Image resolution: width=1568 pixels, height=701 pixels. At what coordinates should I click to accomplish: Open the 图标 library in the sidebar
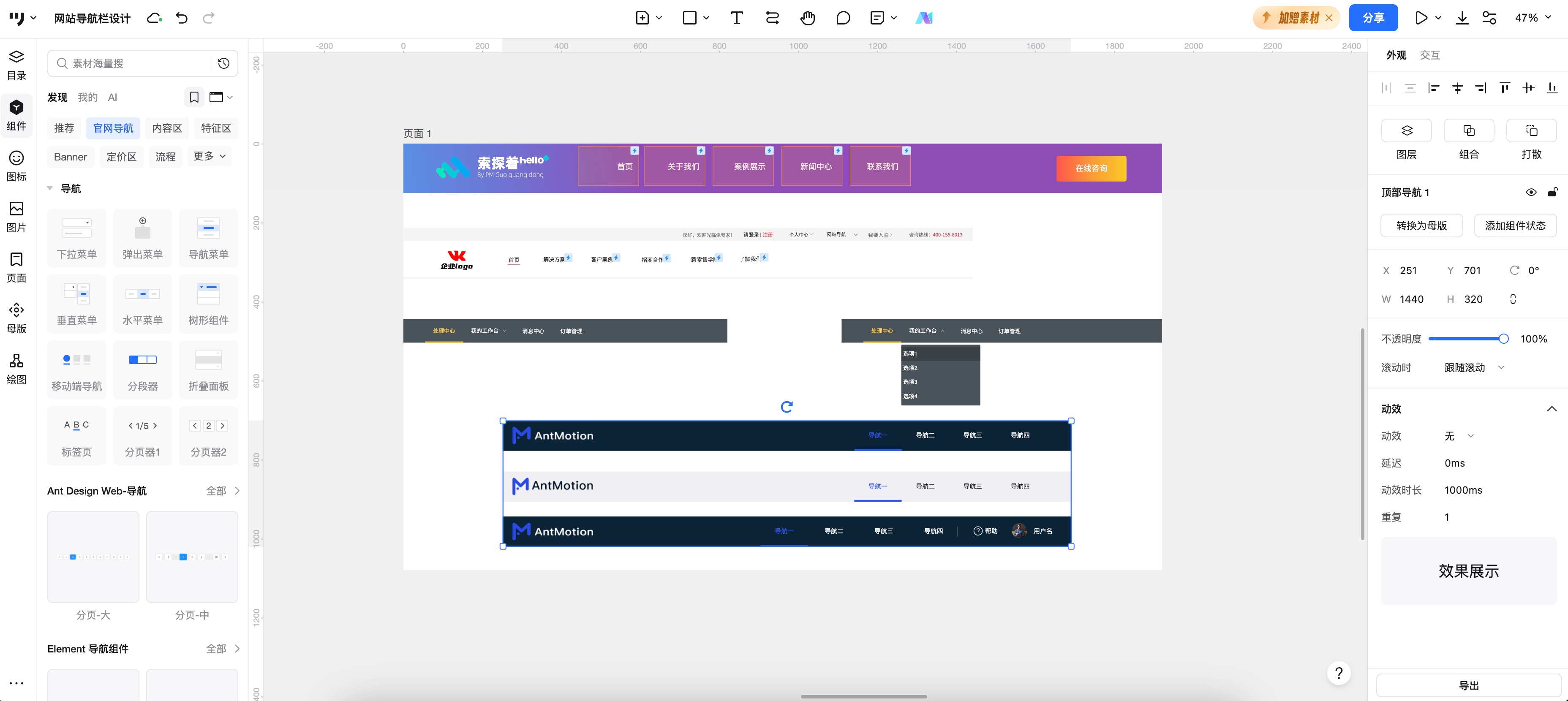coord(16,166)
